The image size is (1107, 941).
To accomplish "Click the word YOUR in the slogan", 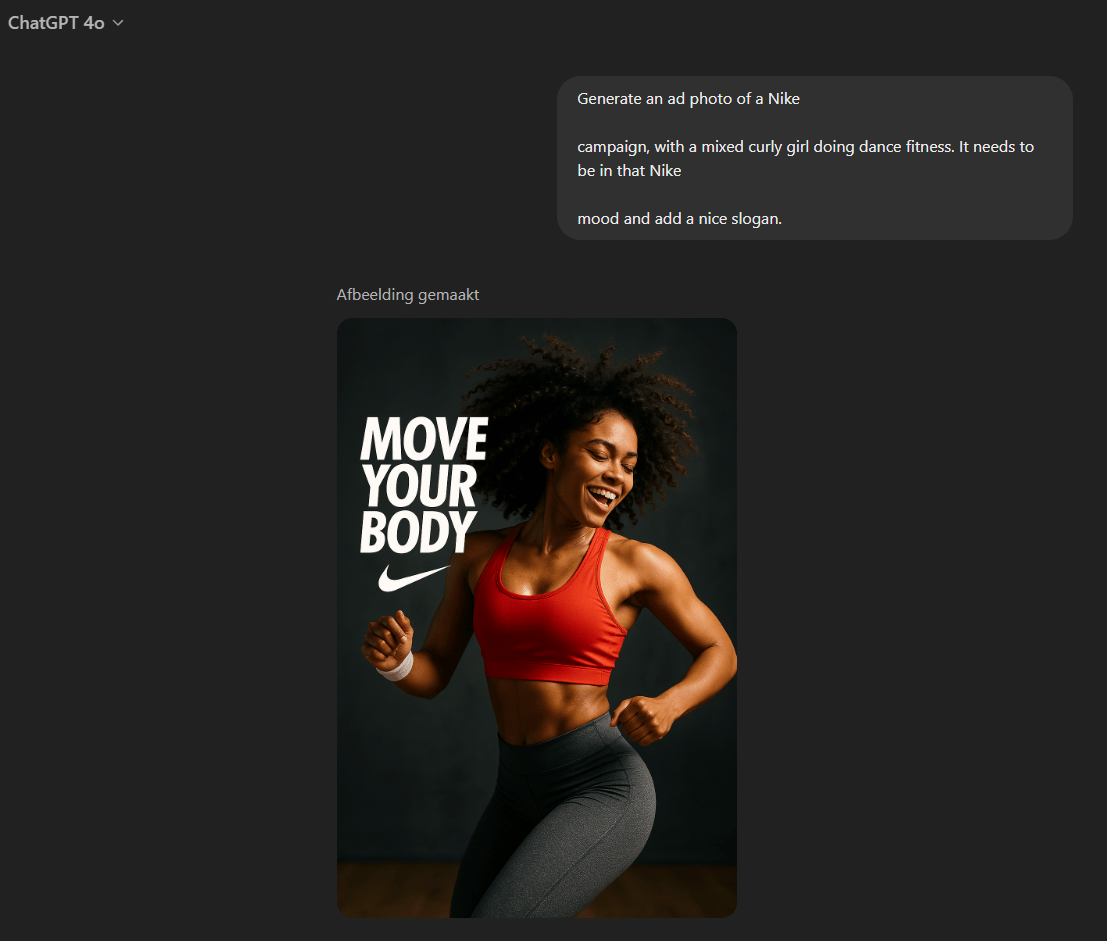I will click(419, 487).
